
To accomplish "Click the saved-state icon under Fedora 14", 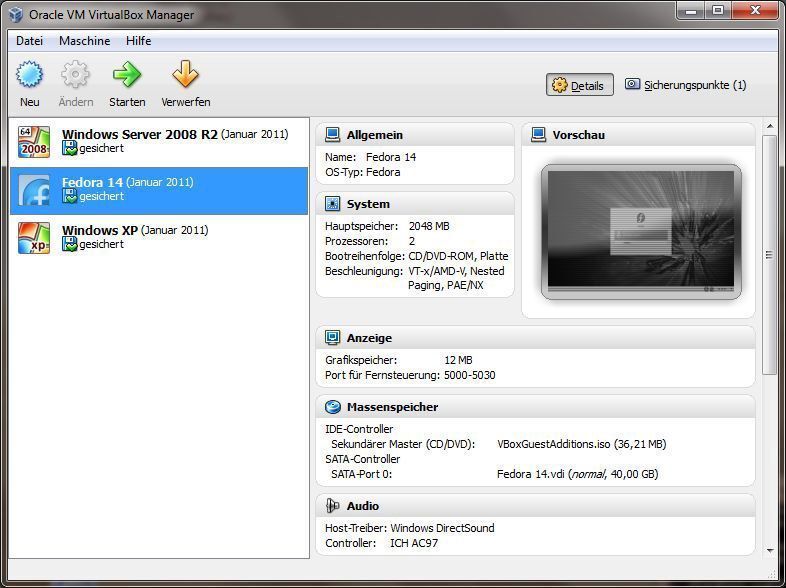I will click(70, 197).
